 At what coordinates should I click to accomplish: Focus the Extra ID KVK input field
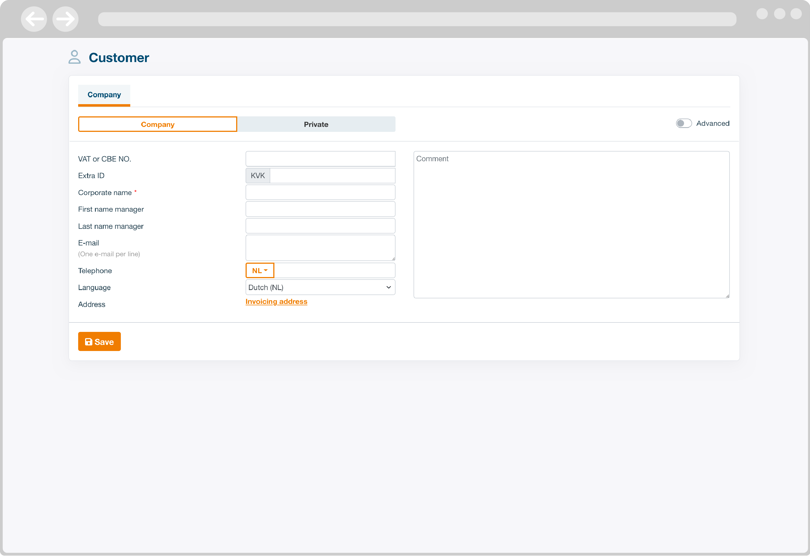click(332, 175)
